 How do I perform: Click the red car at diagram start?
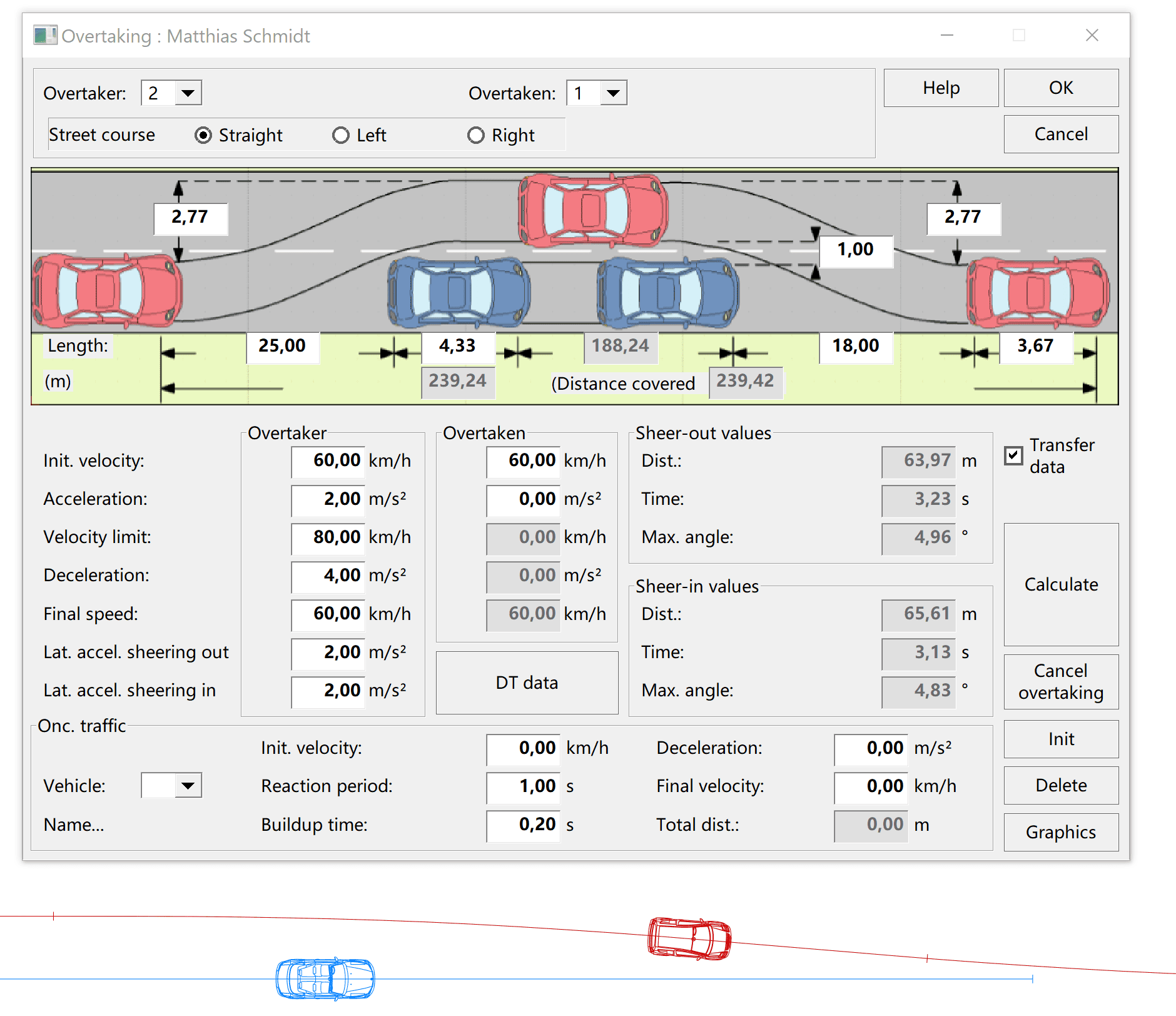click(x=107, y=291)
